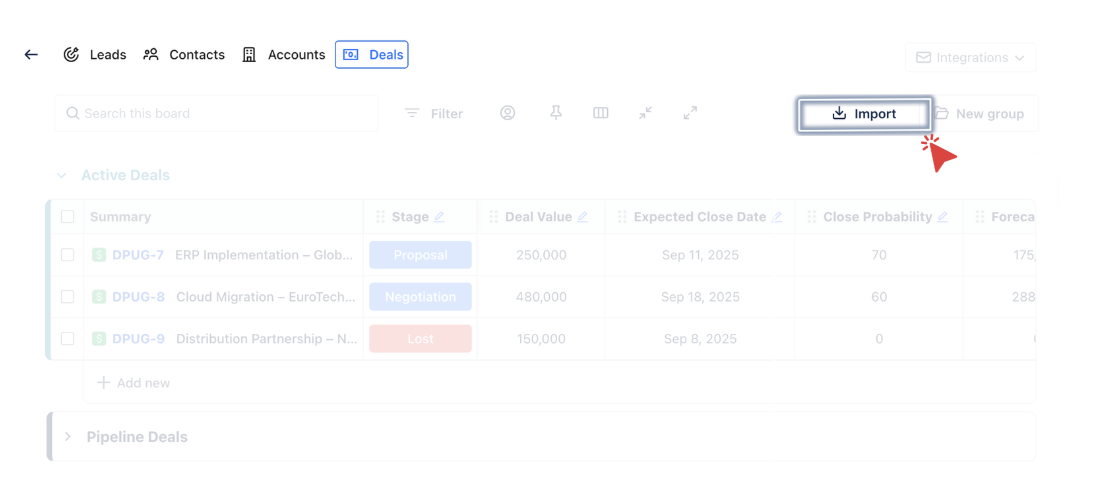Screen dimensions: 1106x500
Task: Toggle the select-all checkbox in header
Action: point(67,217)
